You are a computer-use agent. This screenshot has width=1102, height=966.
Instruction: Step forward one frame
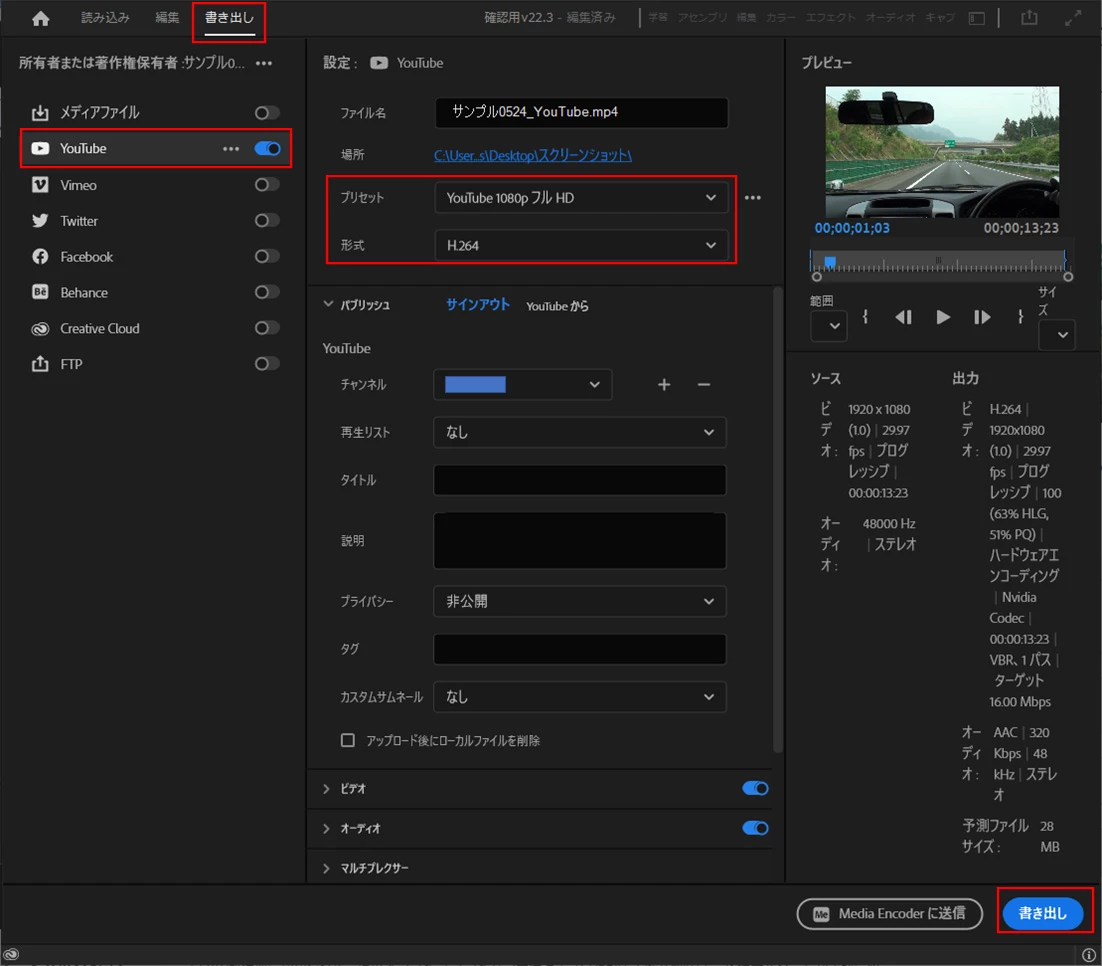click(982, 318)
